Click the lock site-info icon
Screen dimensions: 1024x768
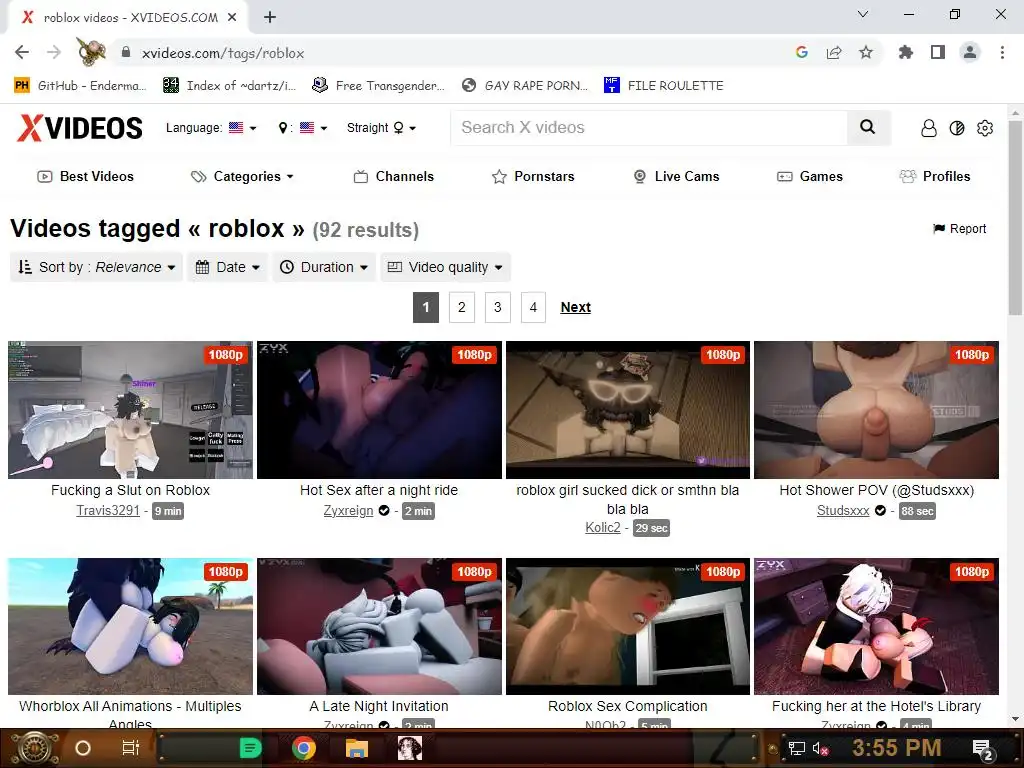126,52
